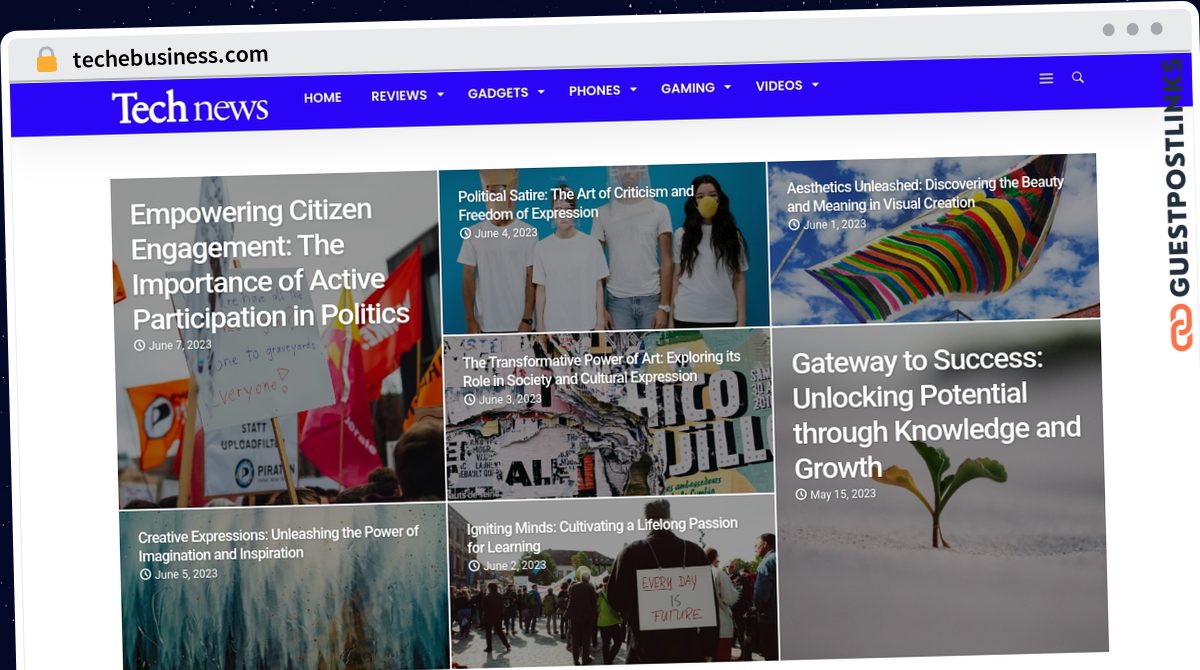Screen dimensions: 1200x670
Task: Click the techebusiness.com address field
Action: click(x=171, y=58)
